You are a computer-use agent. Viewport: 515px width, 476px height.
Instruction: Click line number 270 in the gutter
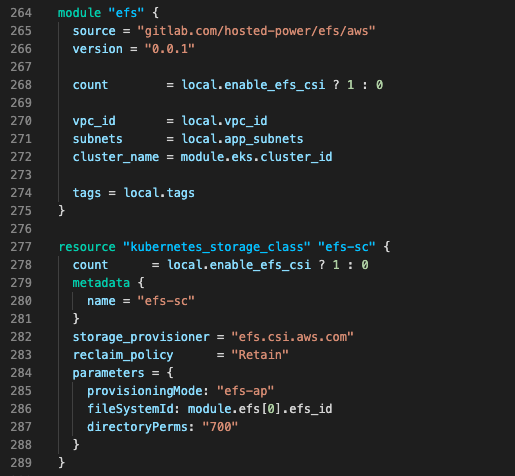[21, 121]
